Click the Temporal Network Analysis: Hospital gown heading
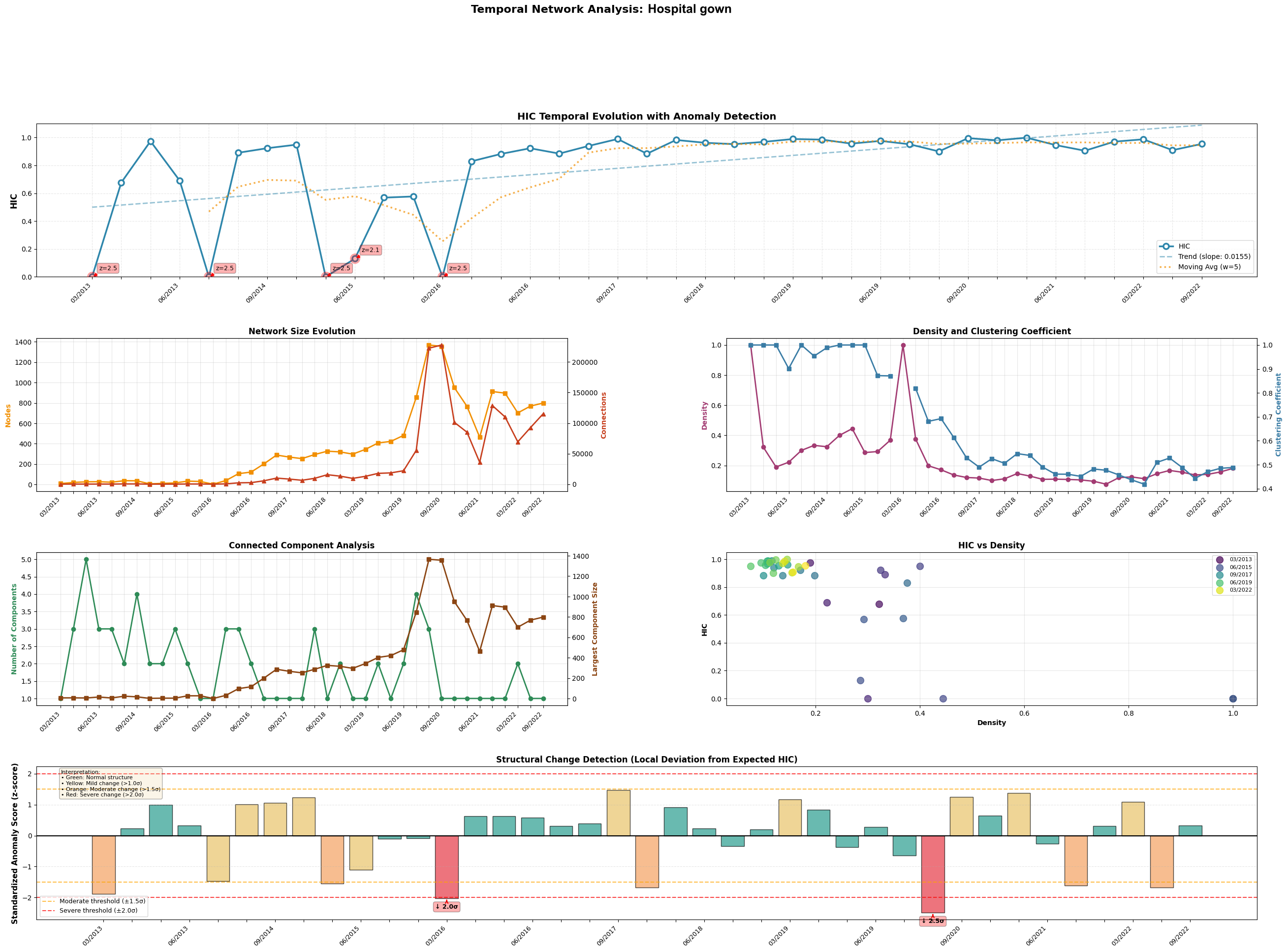Viewport: 1287px width, 952px height. click(601, 9)
